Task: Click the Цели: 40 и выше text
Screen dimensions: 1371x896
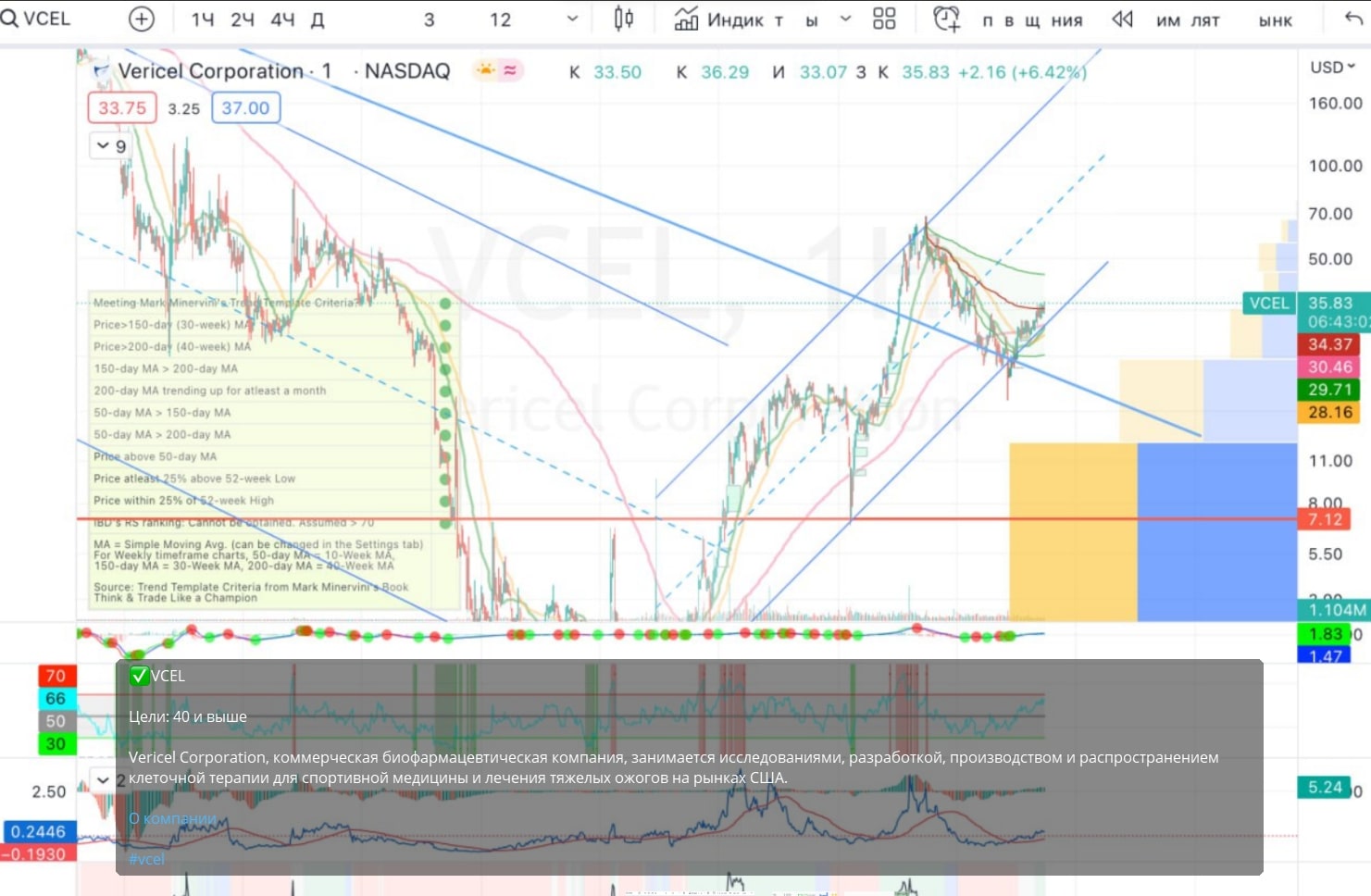Action: [x=188, y=716]
